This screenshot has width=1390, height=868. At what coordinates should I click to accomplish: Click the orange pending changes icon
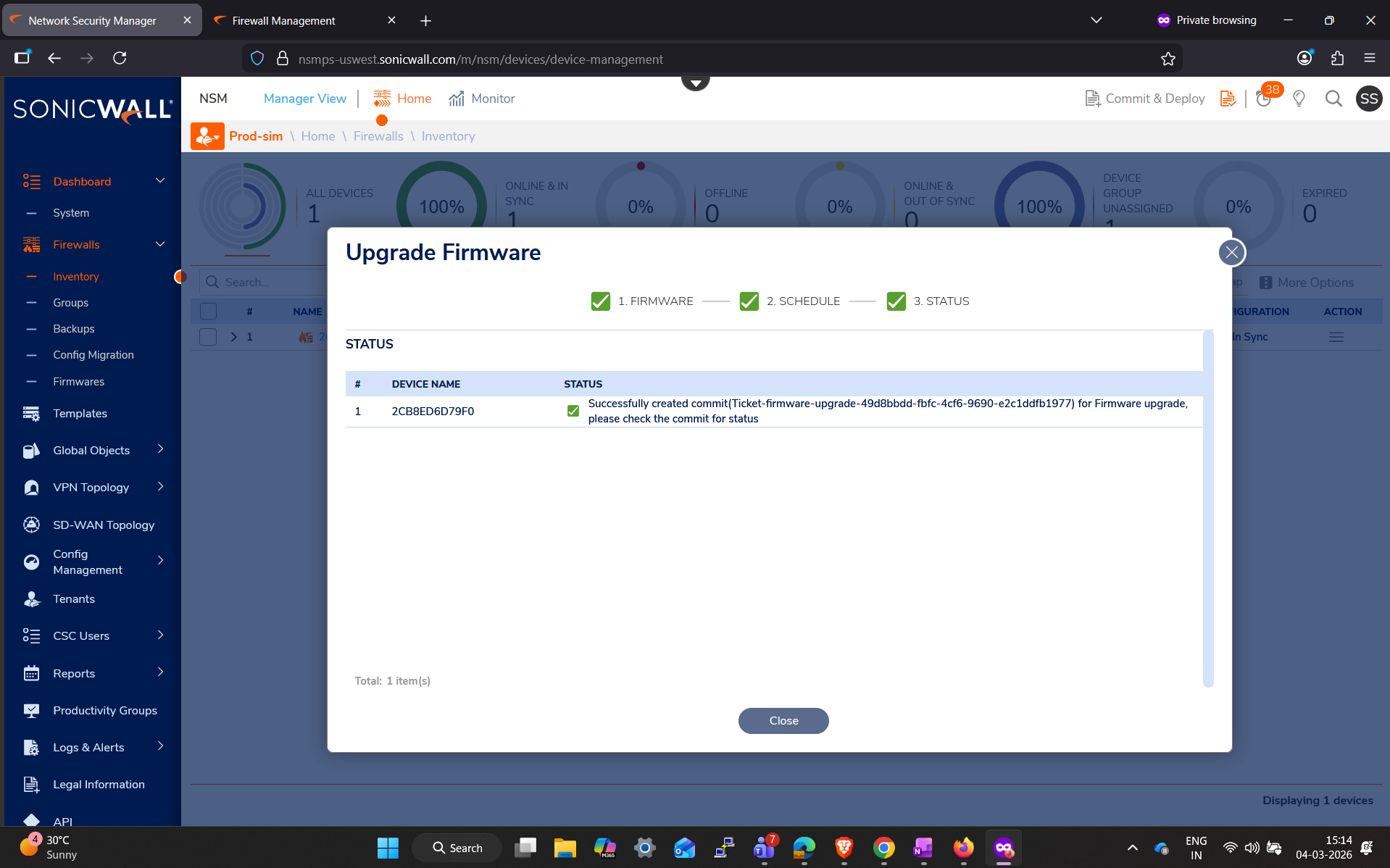point(1228,99)
